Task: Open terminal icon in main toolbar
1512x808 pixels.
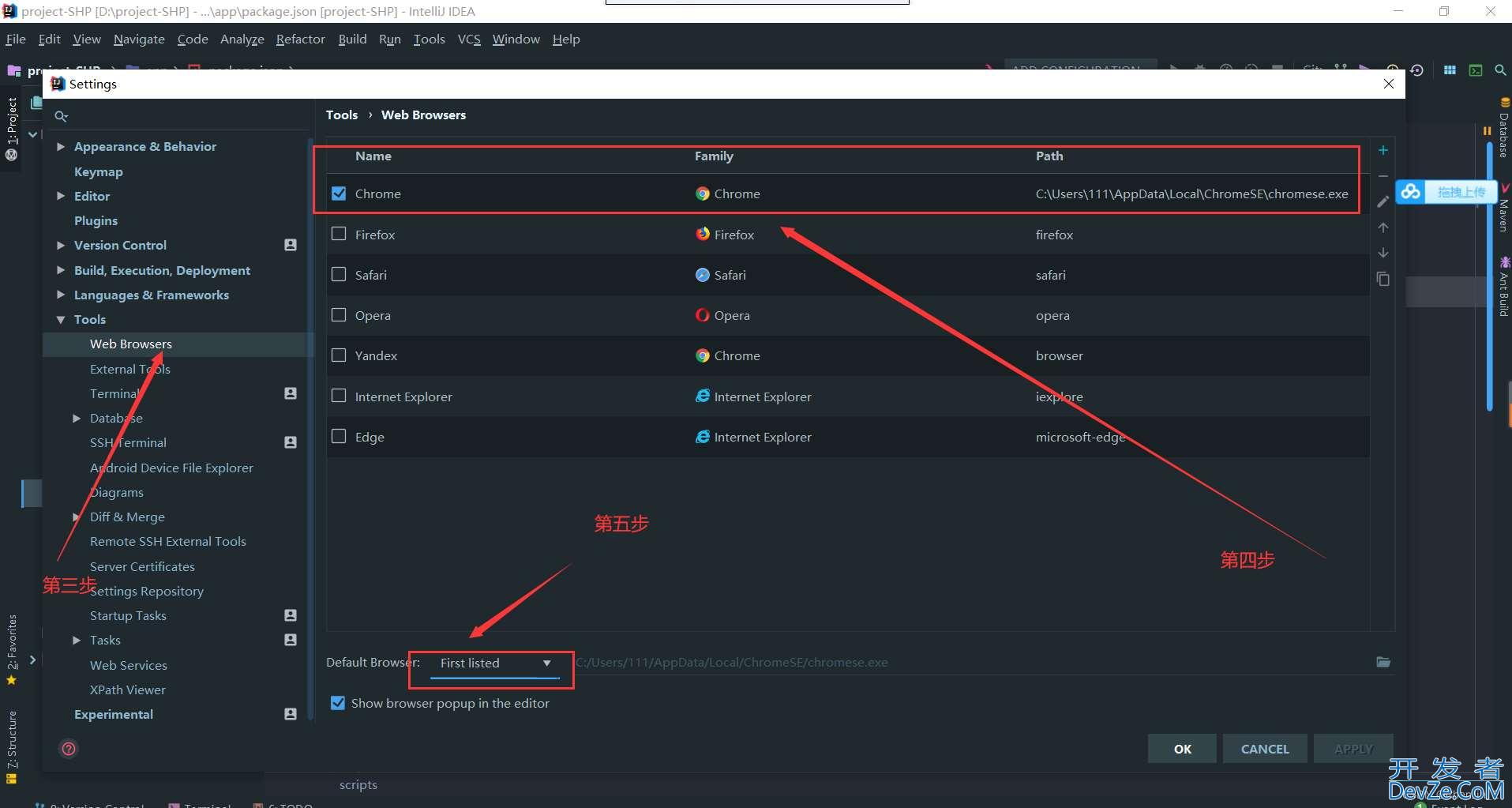Action: point(1475,70)
